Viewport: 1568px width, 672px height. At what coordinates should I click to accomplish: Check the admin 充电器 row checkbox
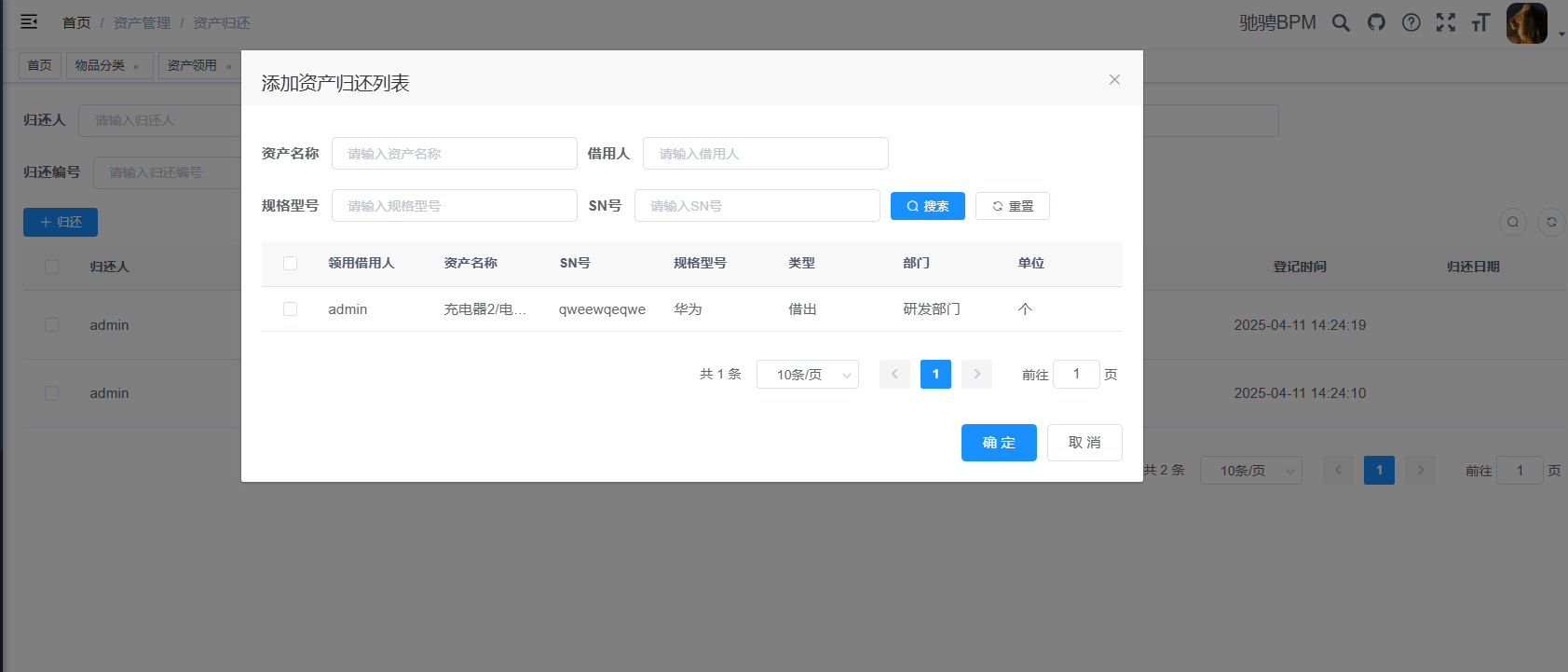pyautogui.click(x=290, y=309)
